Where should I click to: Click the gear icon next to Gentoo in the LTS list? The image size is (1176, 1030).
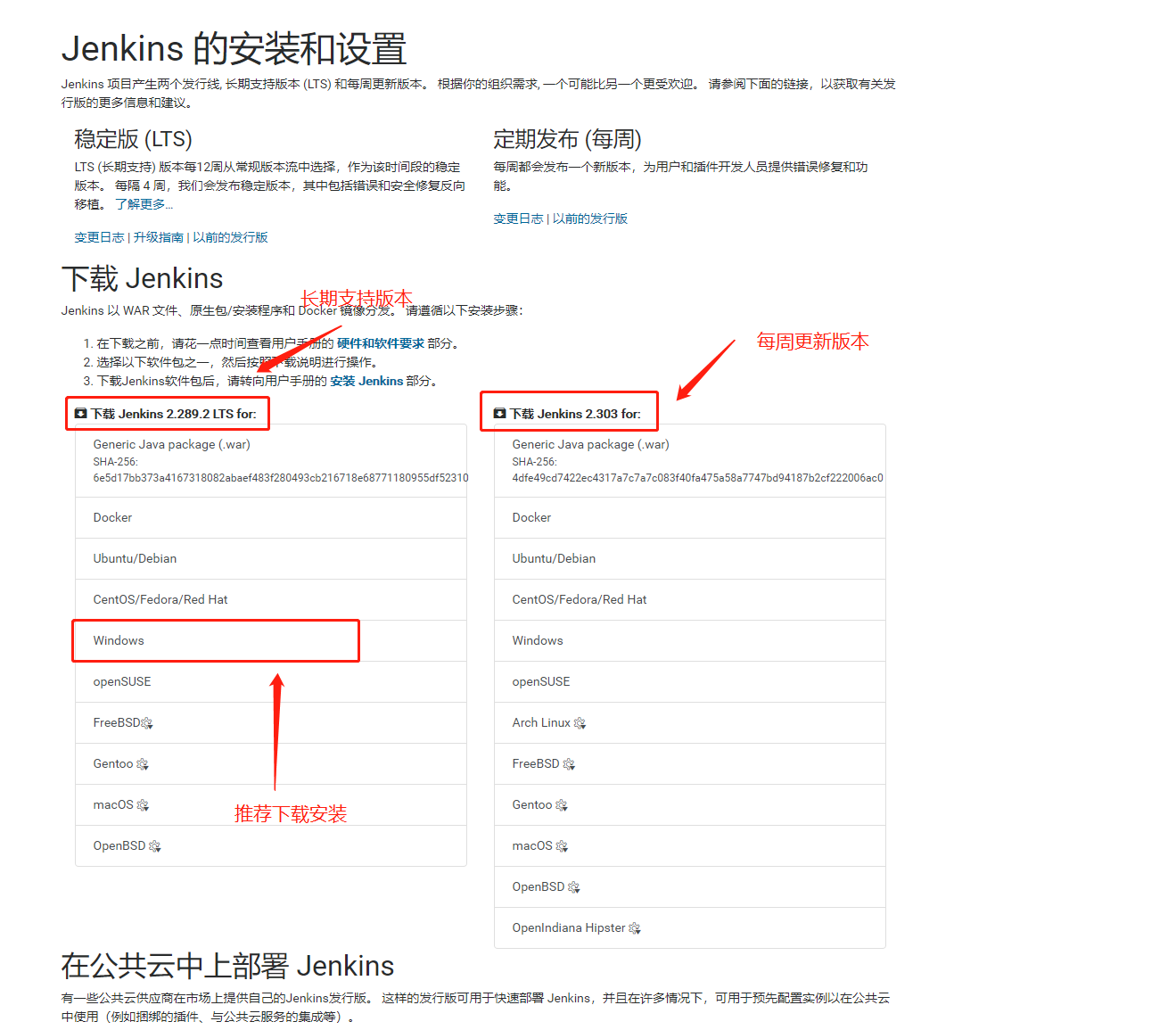[x=143, y=764]
